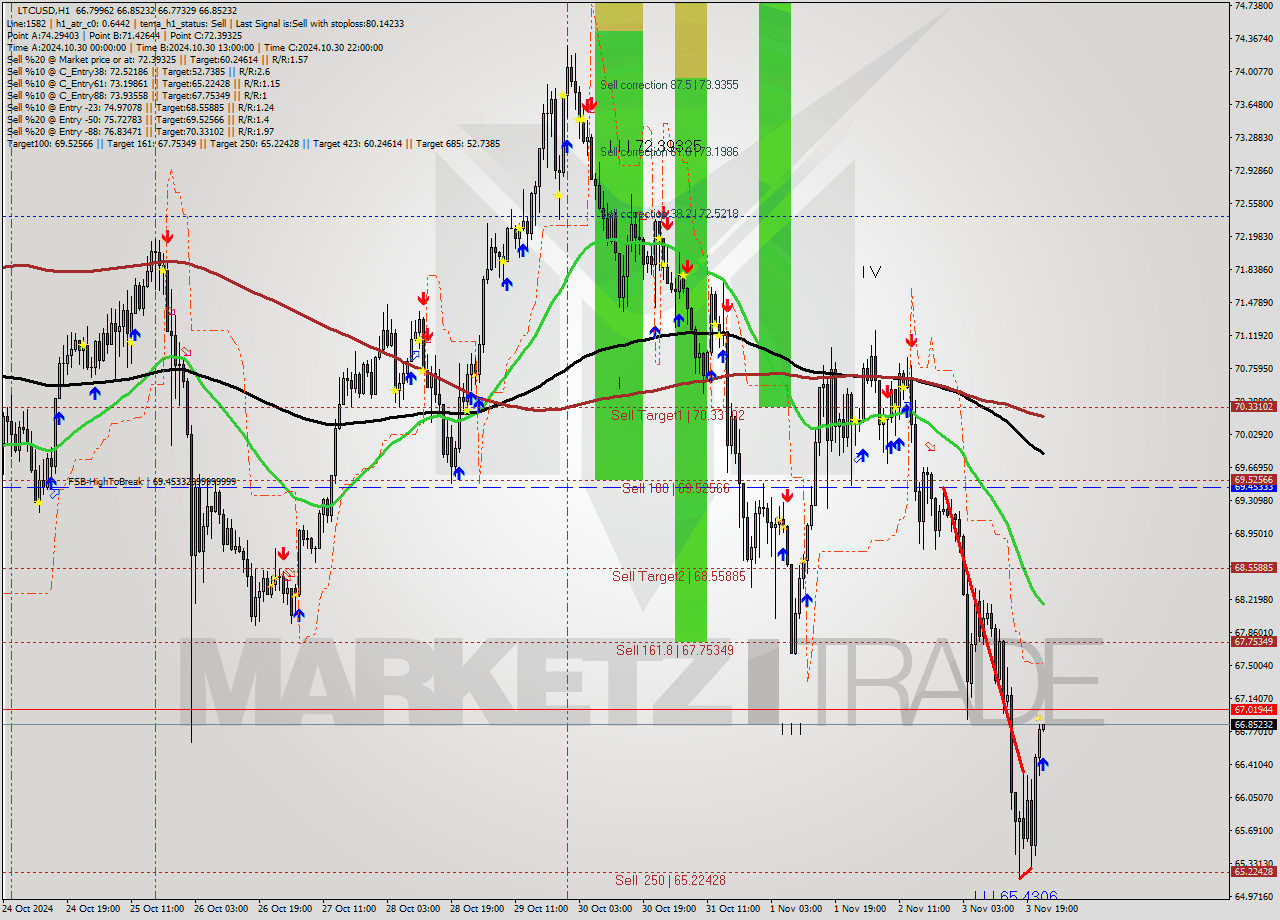
Task: Click the 'I I I' wave marker label
Action: coord(791,729)
